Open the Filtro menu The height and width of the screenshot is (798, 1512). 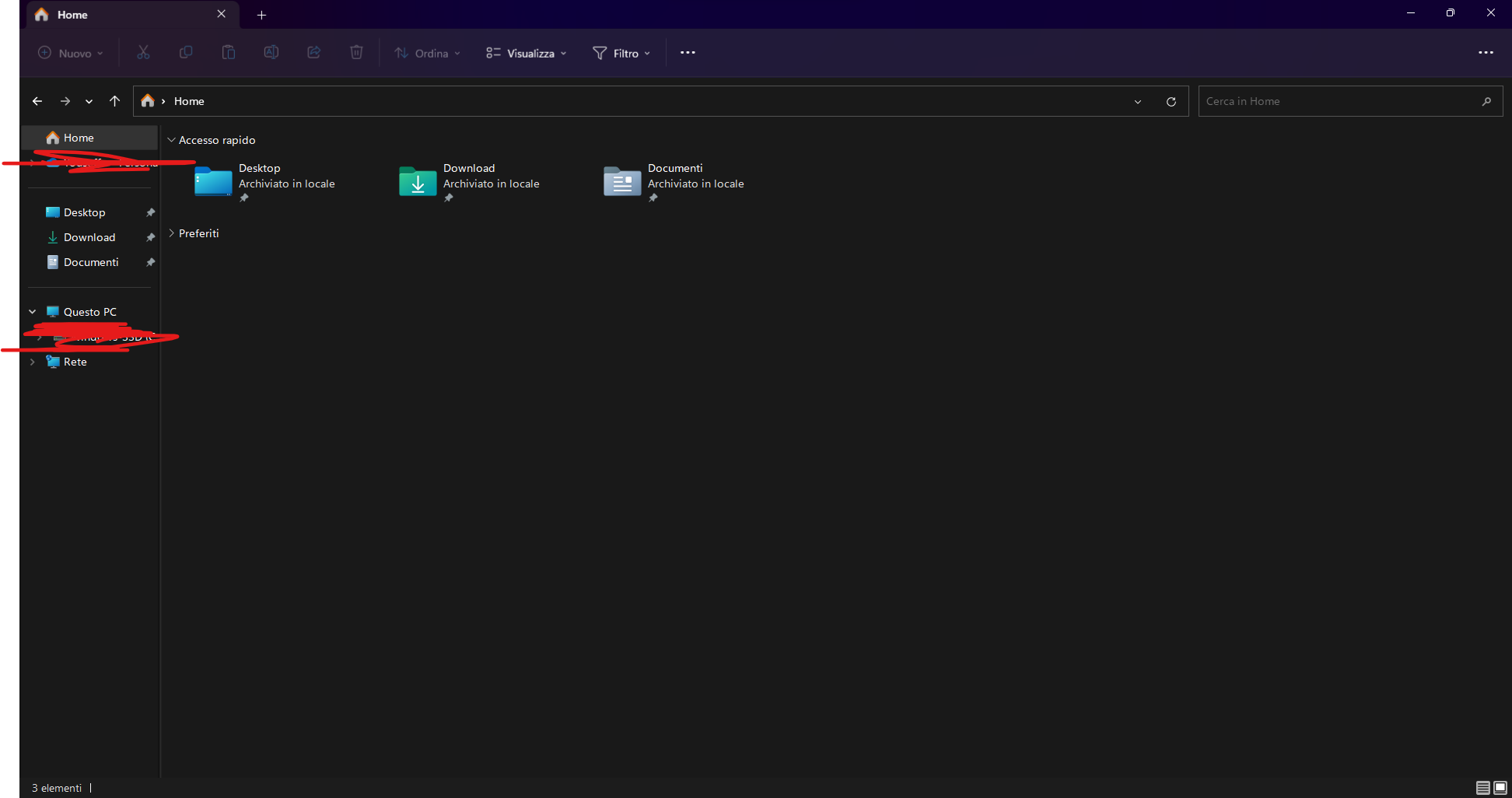pos(621,53)
